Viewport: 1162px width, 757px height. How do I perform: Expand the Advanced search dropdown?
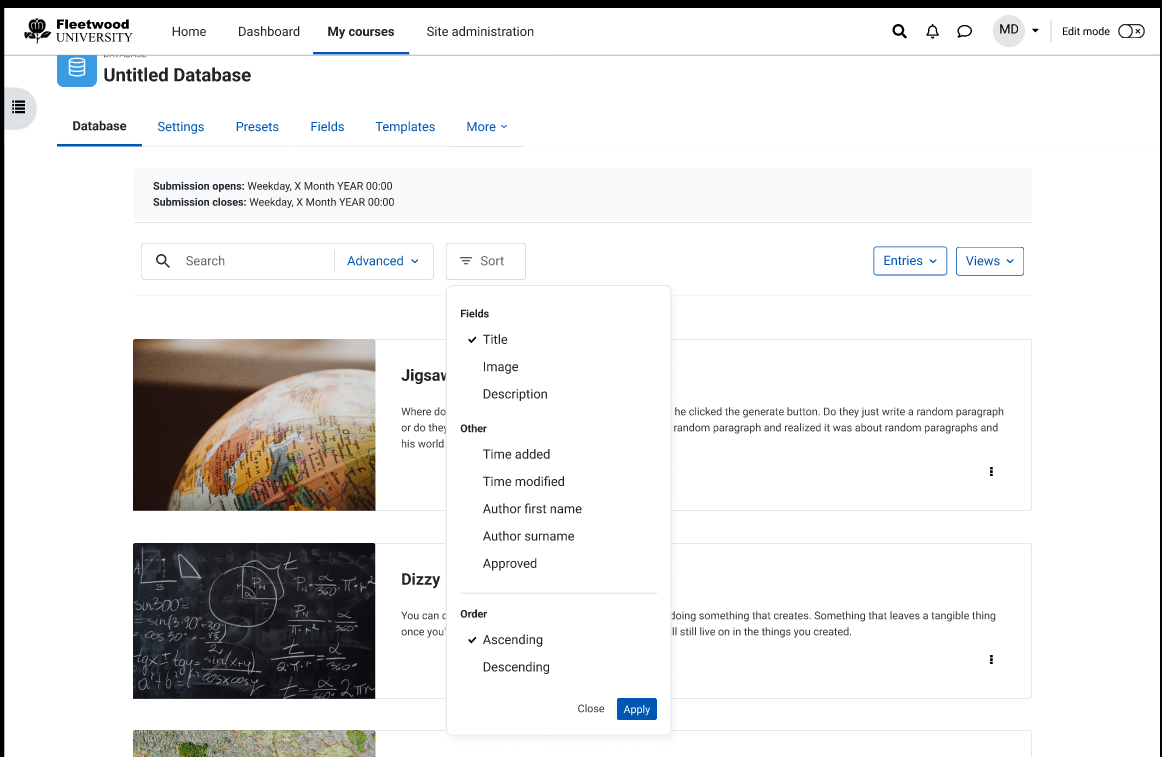pyautogui.click(x=383, y=261)
